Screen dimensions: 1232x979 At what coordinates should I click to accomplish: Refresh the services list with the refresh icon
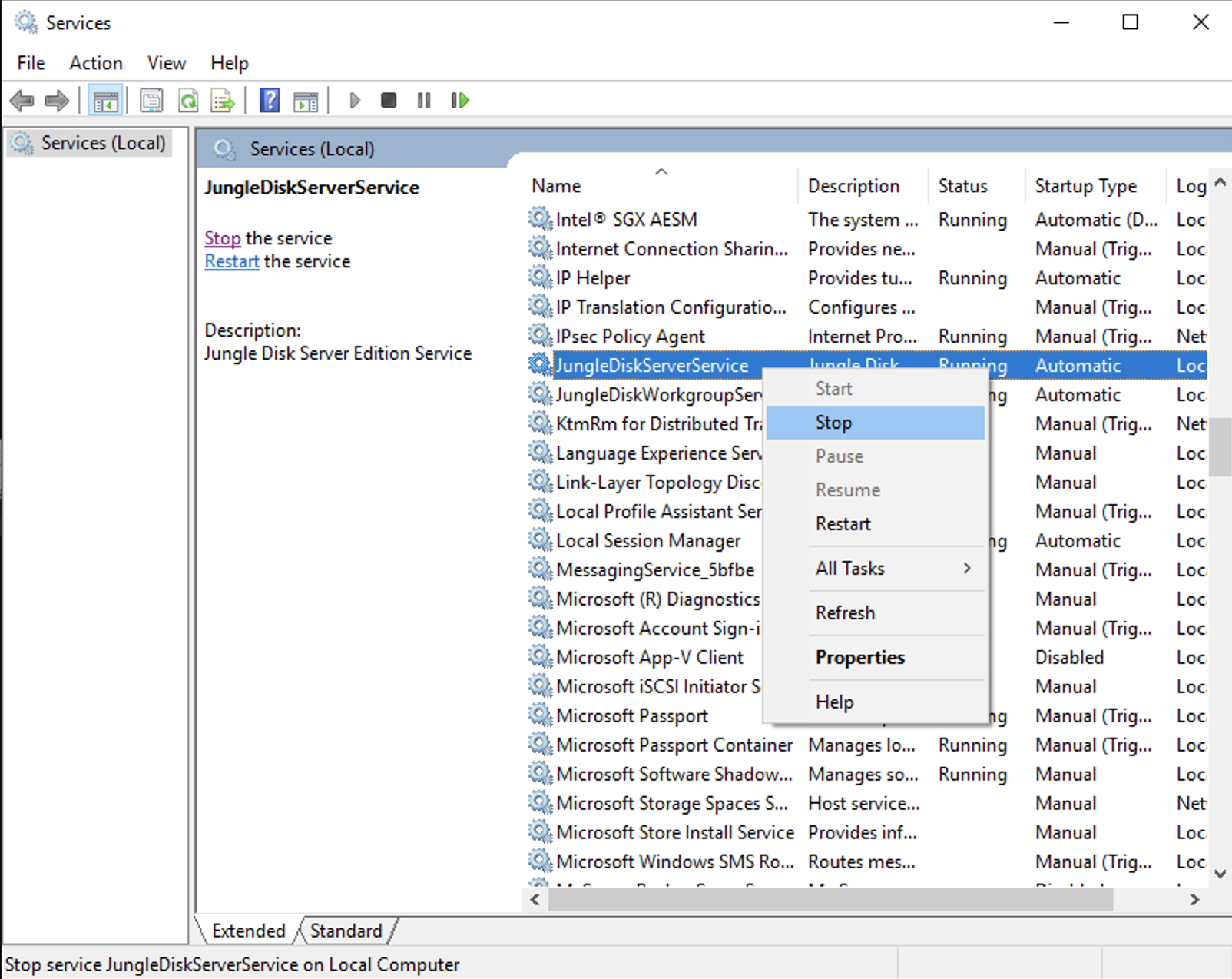pyautogui.click(x=188, y=100)
